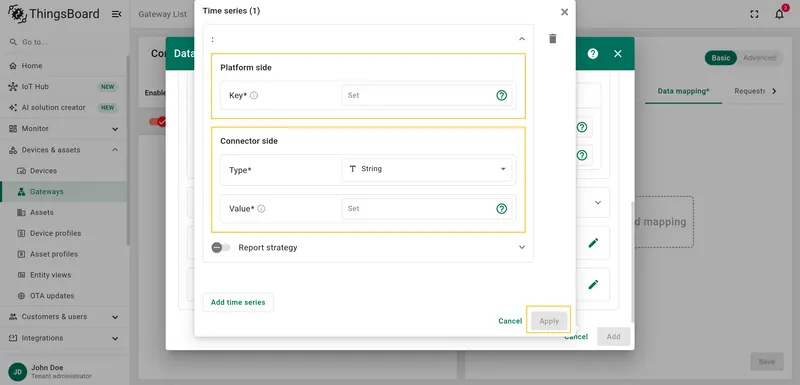Go to Gateway List breadcrumb

pyautogui.click(x=162, y=14)
